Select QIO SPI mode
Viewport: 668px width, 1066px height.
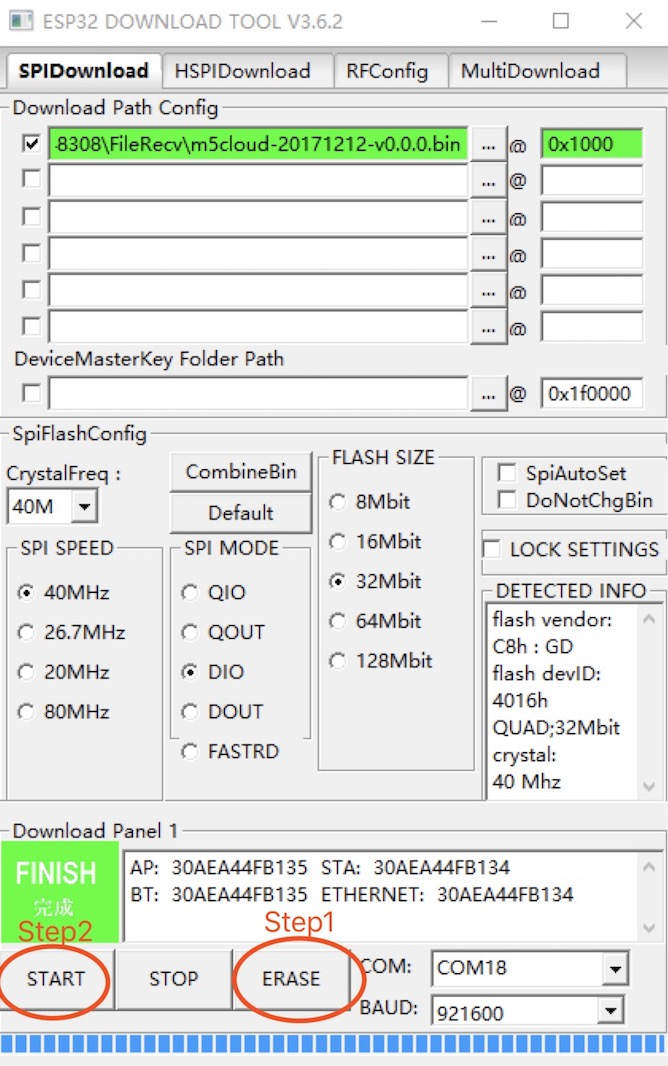[x=213, y=592]
